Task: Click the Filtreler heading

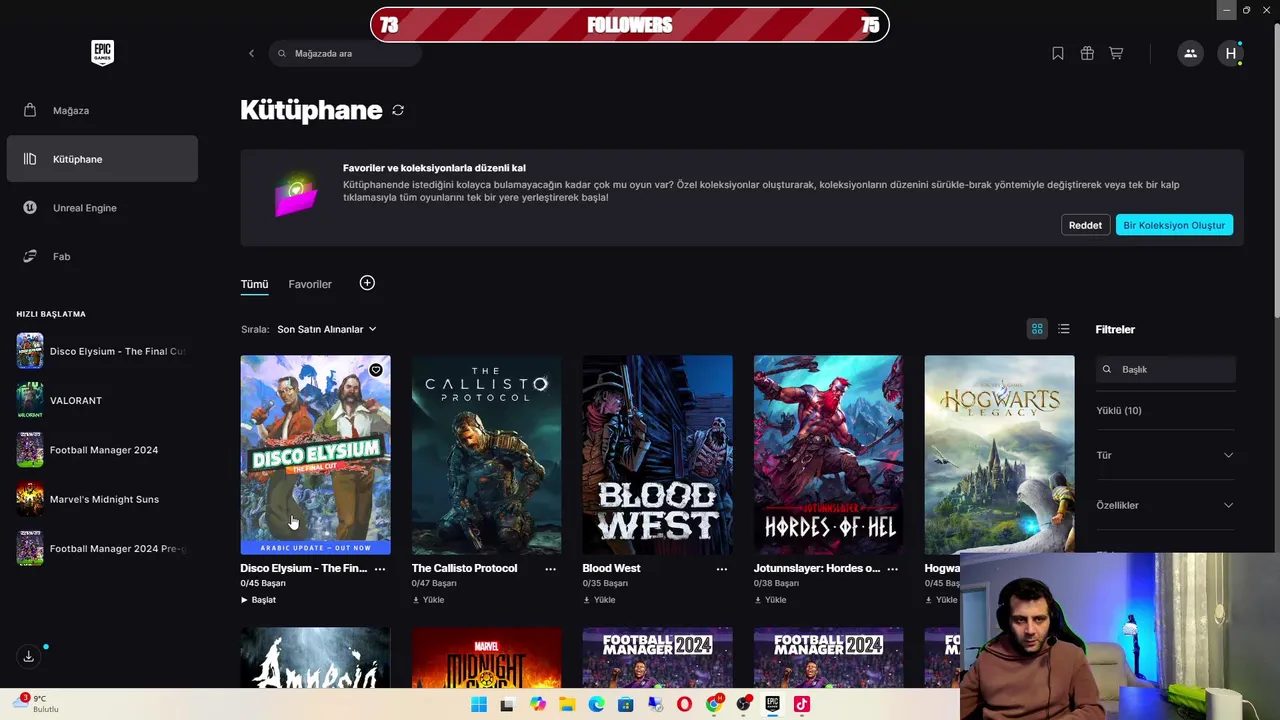Action: [x=1115, y=329]
